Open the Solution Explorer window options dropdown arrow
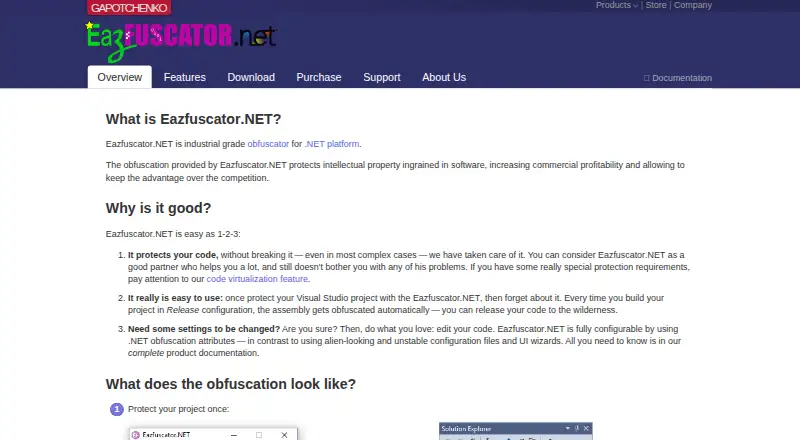This screenshot has height=440, width=800. click(567, 428)
